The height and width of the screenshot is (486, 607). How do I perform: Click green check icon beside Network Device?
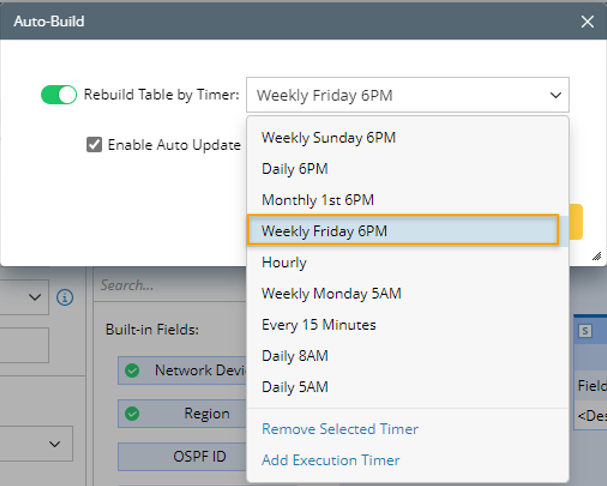(x=132, y=370)
